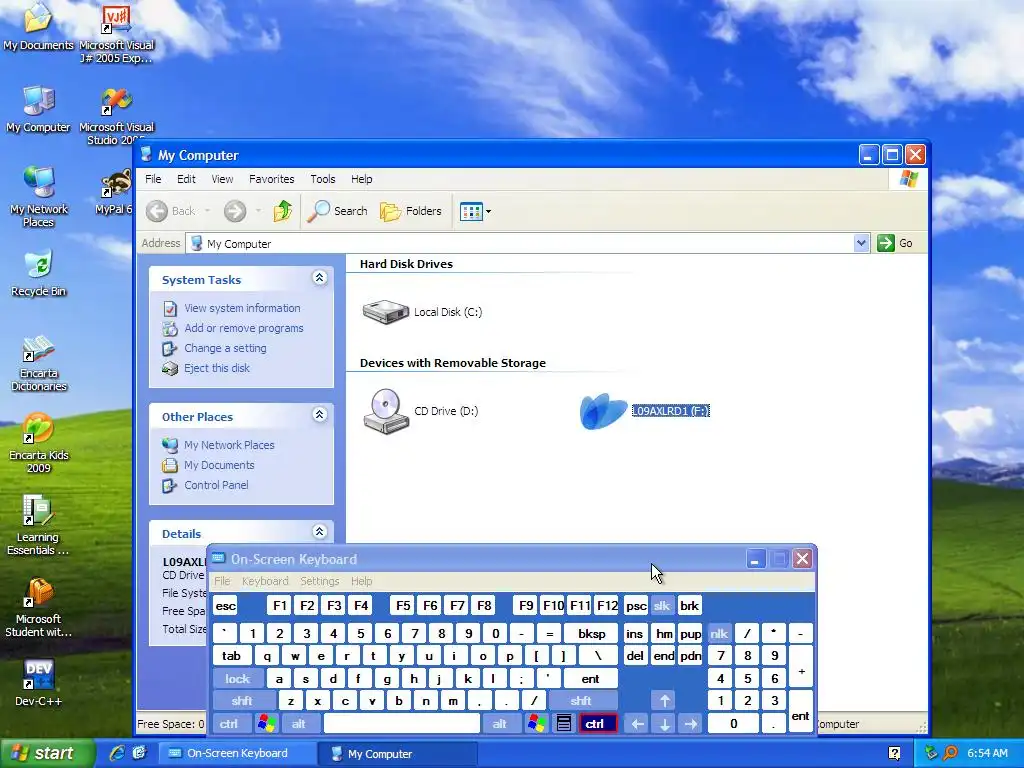Viewport: 1024px width, 768px height.
Task: Click View system information link
Action: click(x=242, y=308)
